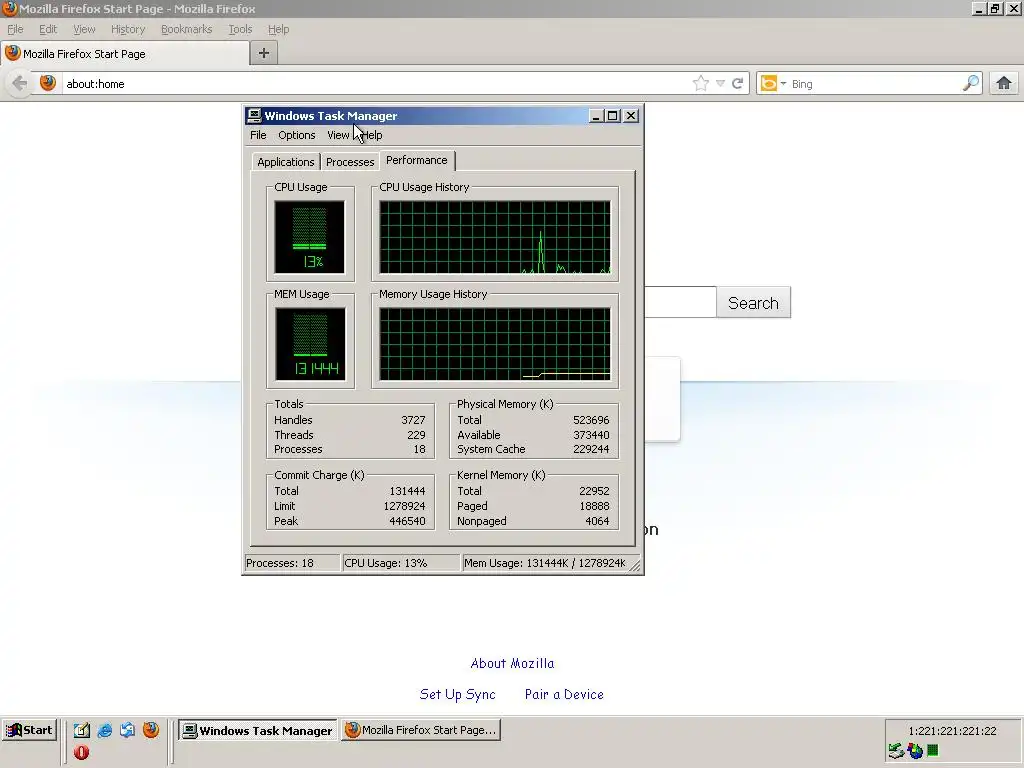Launch Firefox from the quick launch bar
This screenshot has width=1024, height=768.
[151, 729]
